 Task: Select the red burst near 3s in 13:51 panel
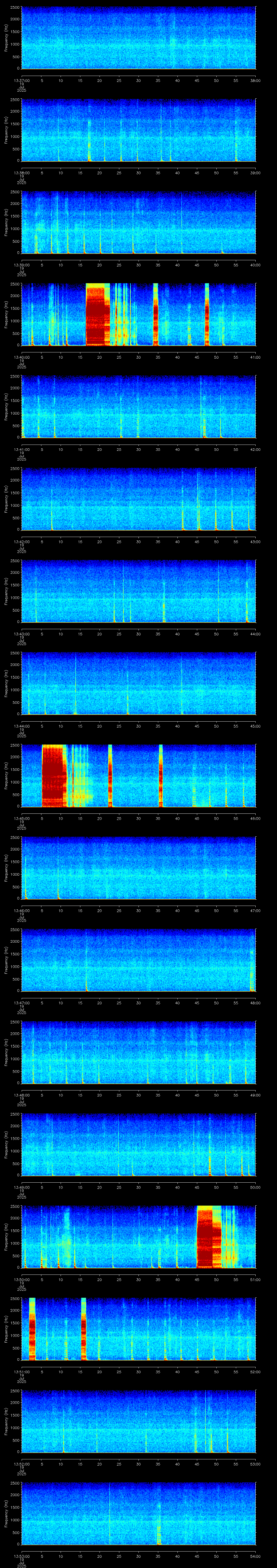[32, 1329]
